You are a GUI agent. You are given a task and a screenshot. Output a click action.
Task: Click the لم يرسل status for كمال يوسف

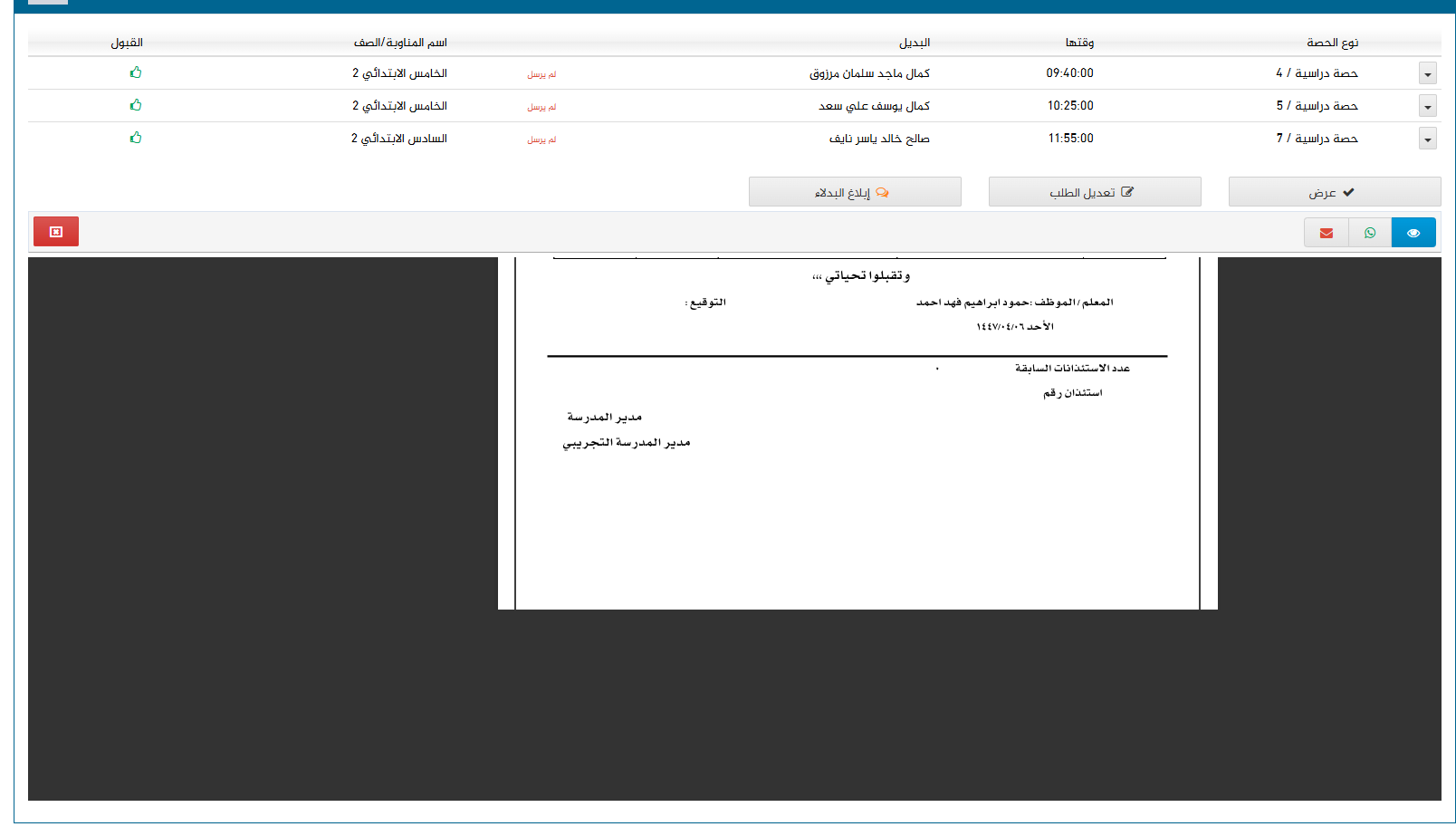[x=541, y=107]
